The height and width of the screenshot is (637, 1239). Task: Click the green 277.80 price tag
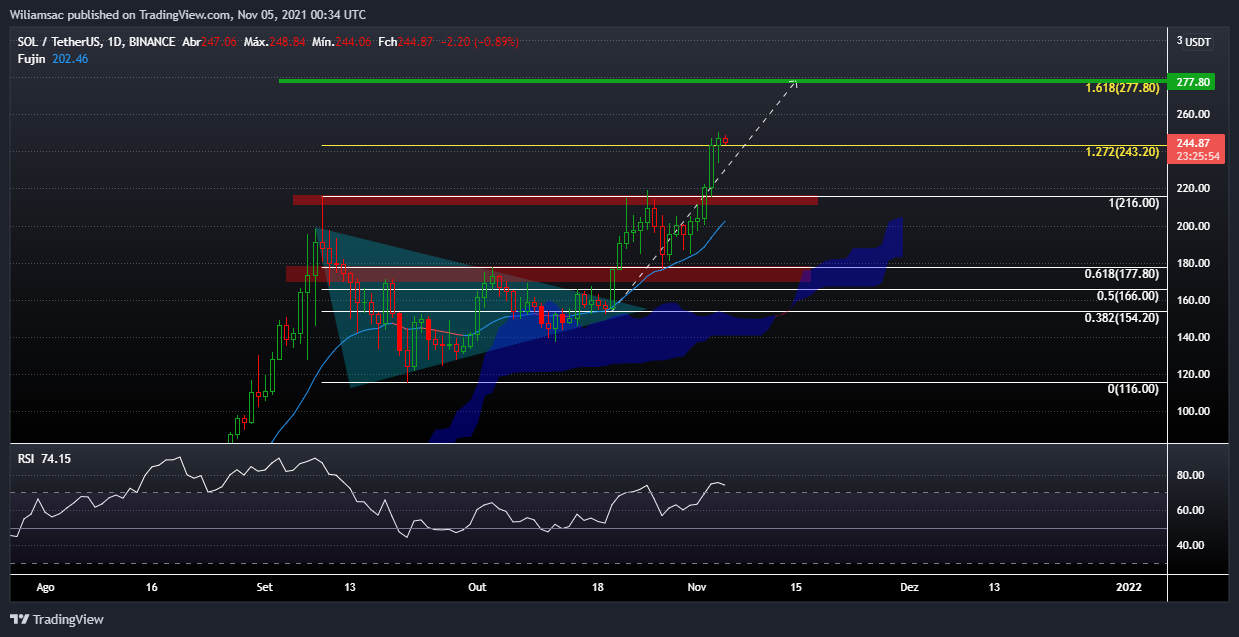pyautogui.click(x=1193, y=81)
